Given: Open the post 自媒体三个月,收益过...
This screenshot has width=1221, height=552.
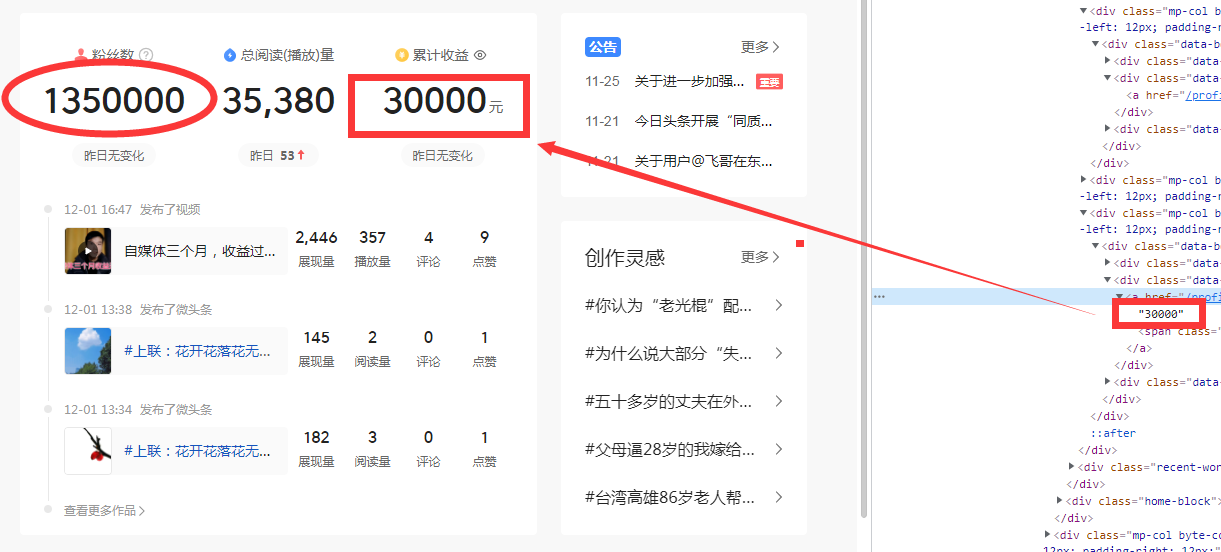Looking at the screenshot, I should (200, 251).
